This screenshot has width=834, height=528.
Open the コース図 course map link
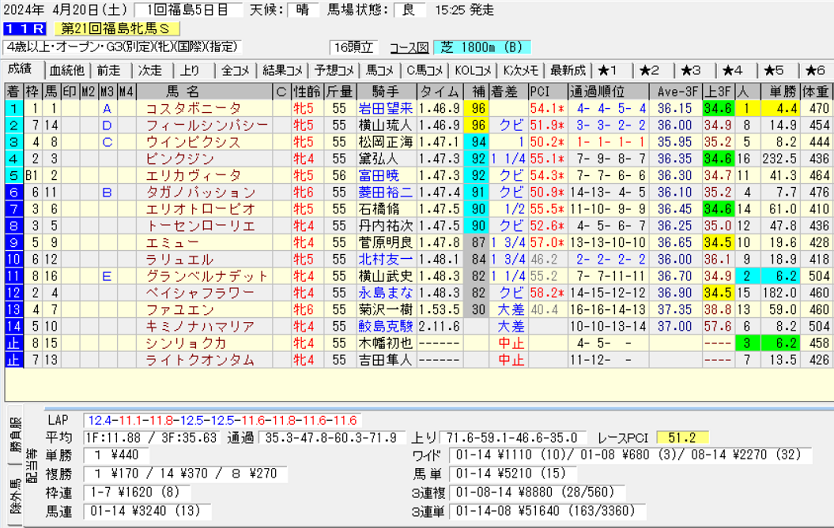click(x=408, y=47)
